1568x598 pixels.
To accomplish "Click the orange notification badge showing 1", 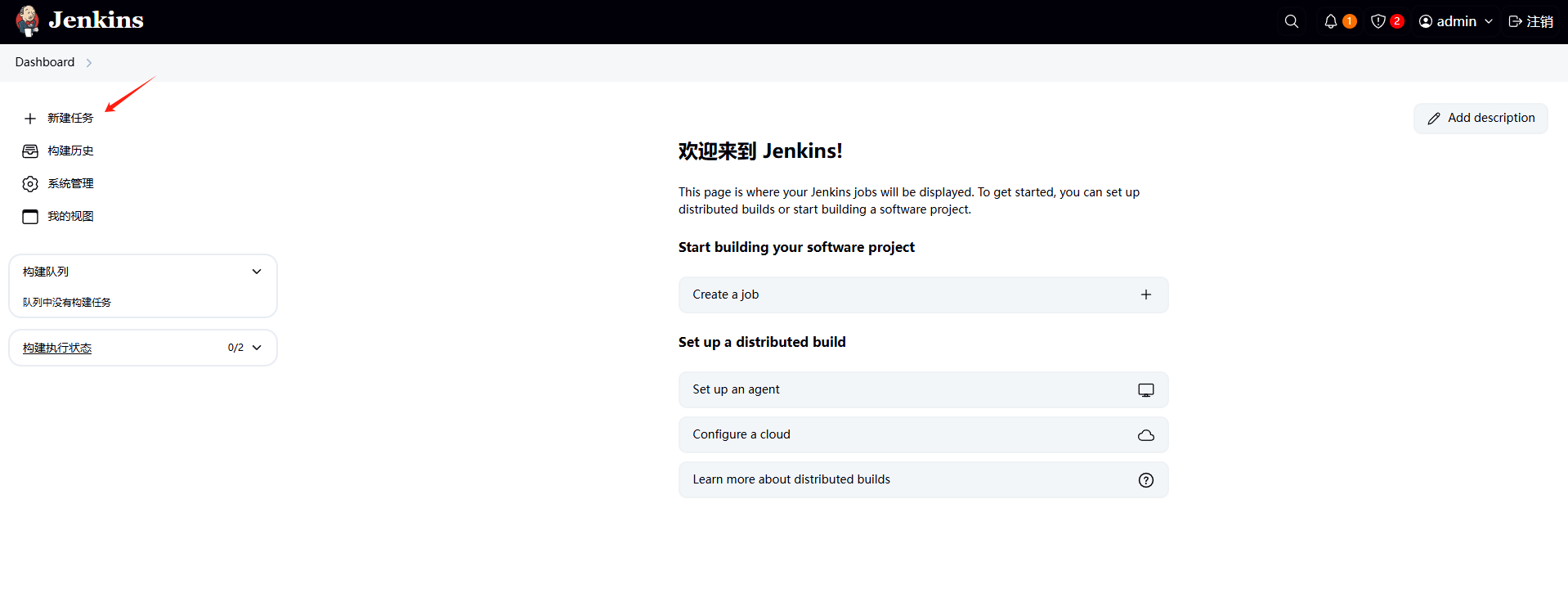I will pos(1350,21).
